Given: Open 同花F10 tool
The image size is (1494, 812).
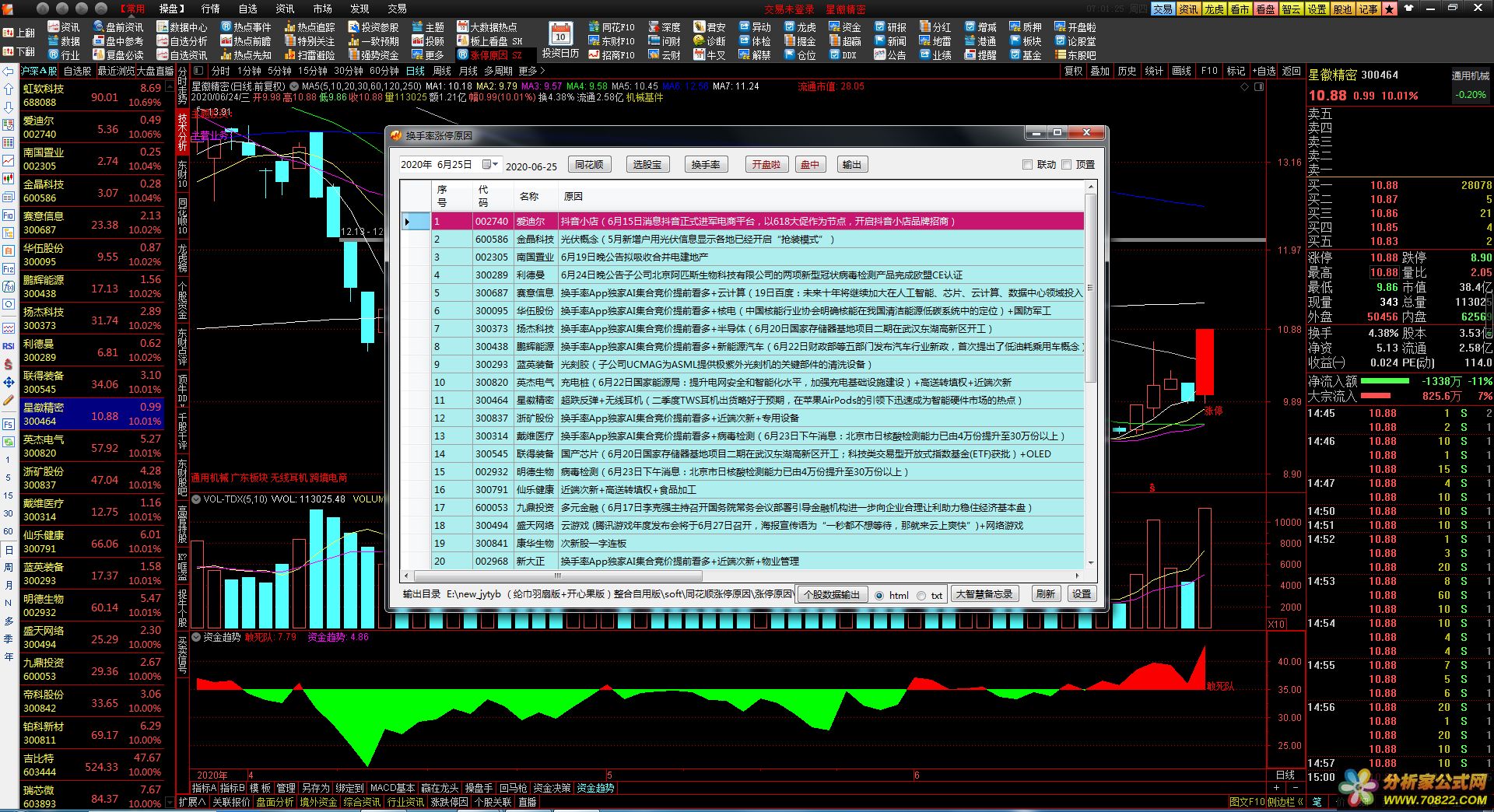Looking at the screenshot, I should (612, 27).
